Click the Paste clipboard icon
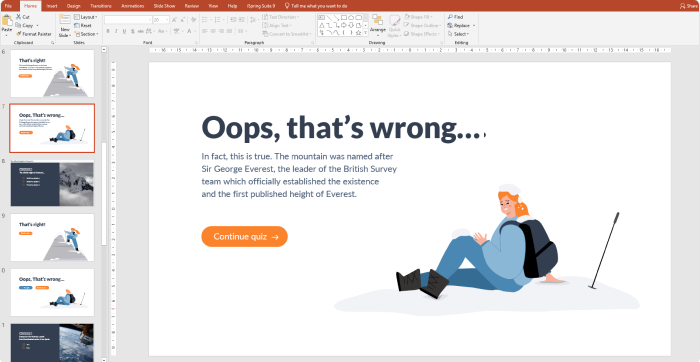This screenshot has height=362, width=700. point(7,20)
